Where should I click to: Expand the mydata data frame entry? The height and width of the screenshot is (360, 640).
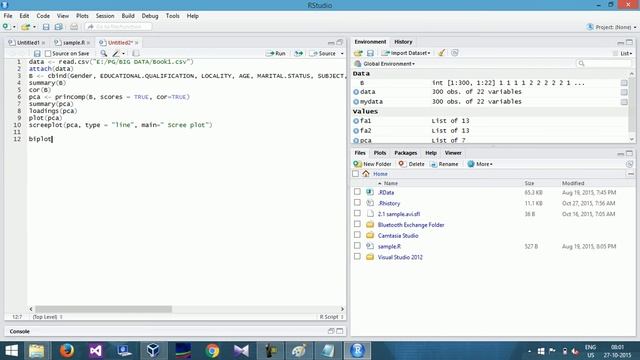tap(356, 102)
